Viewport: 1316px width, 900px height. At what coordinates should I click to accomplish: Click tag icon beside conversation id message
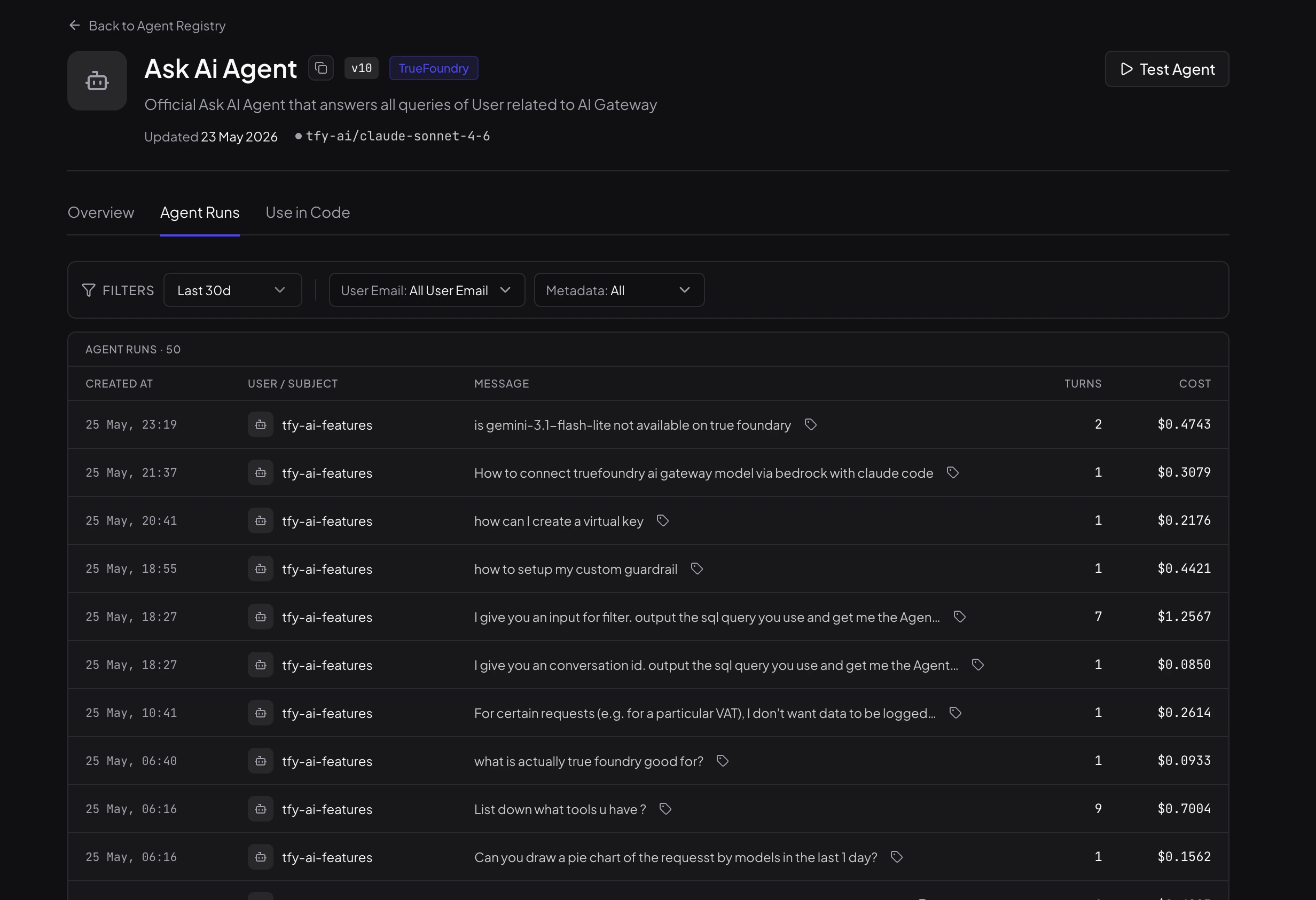pyautogui.click(x=977, y=665)
